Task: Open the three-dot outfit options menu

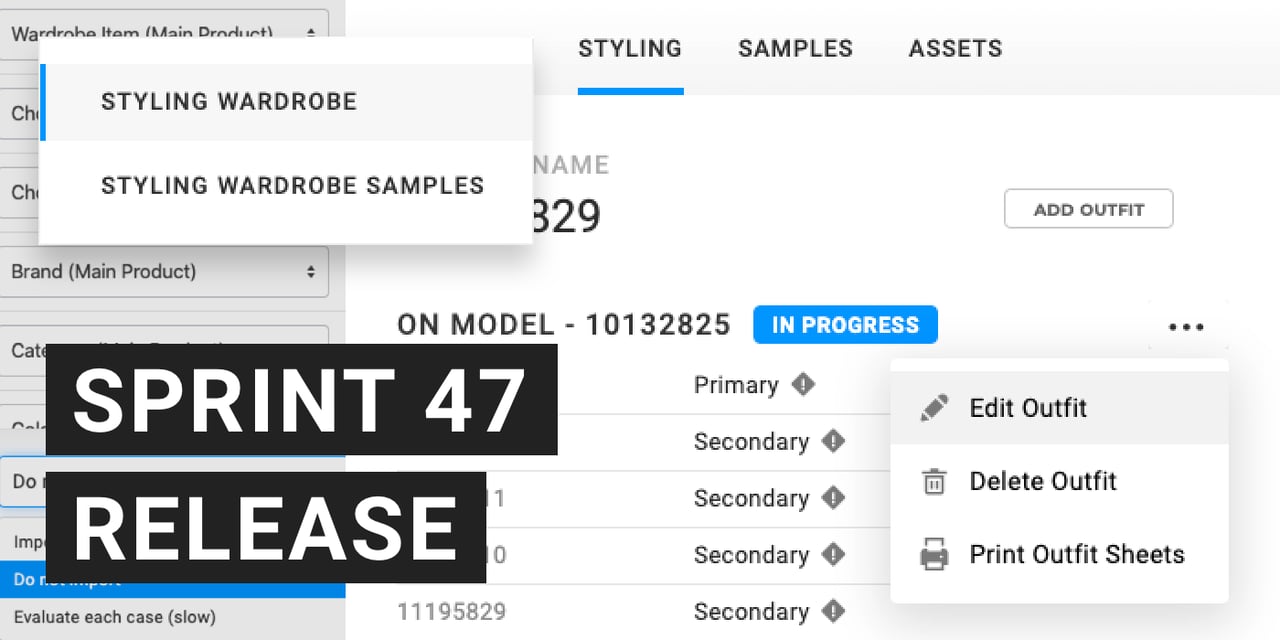Action: pyautogui.click(x=1186, y=327)
